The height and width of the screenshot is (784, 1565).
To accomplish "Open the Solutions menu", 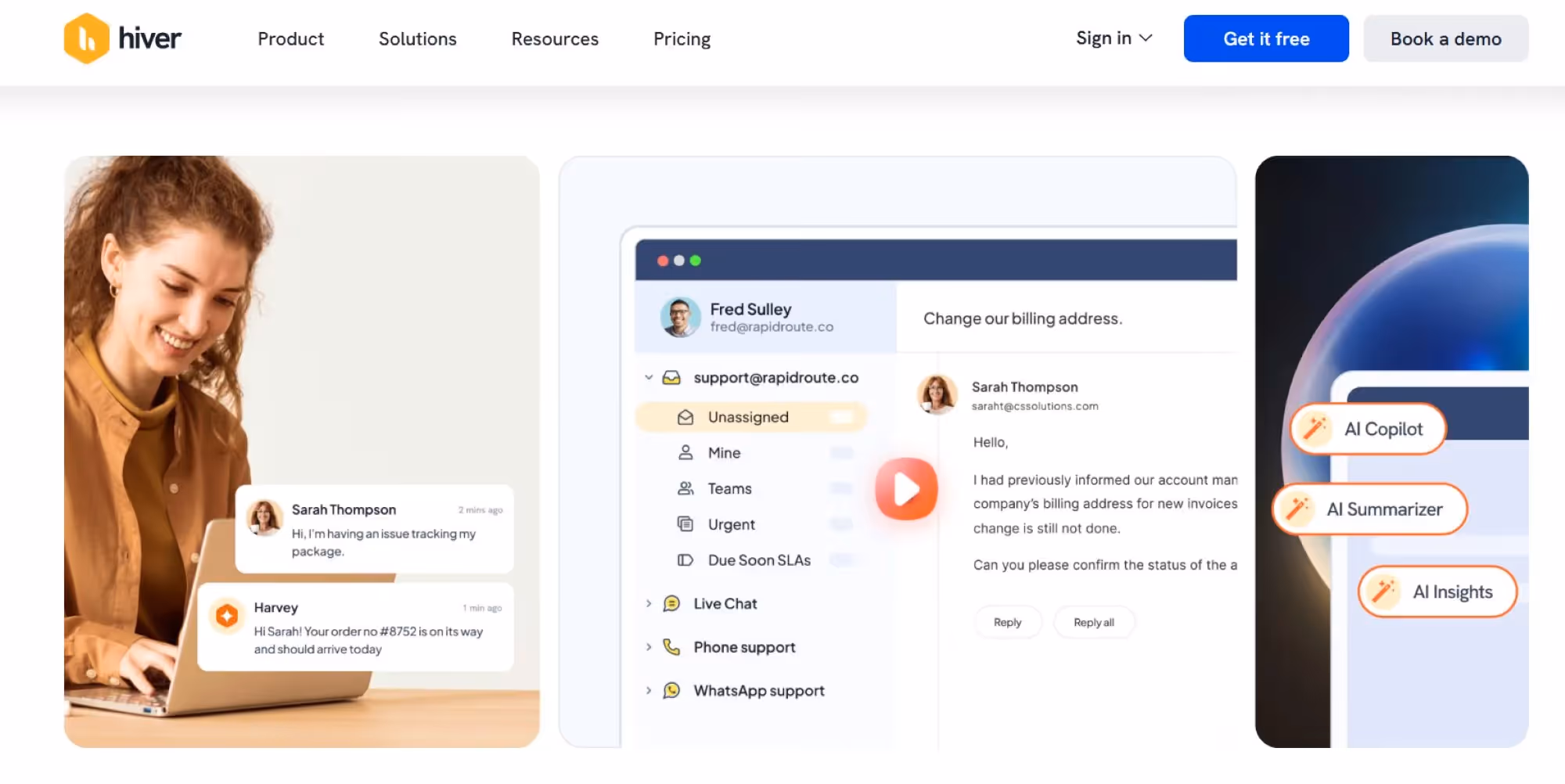I will pos(418,39).
